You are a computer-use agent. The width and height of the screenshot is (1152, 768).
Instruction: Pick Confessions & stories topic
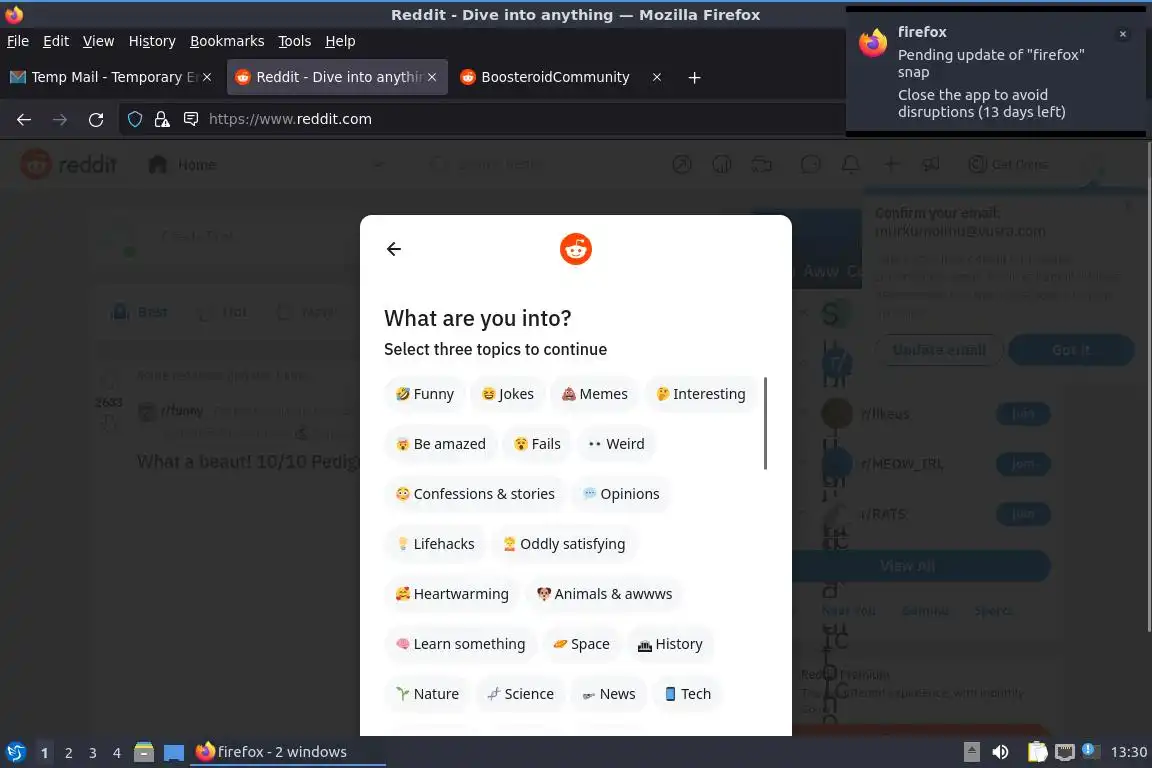click(475, 494)
